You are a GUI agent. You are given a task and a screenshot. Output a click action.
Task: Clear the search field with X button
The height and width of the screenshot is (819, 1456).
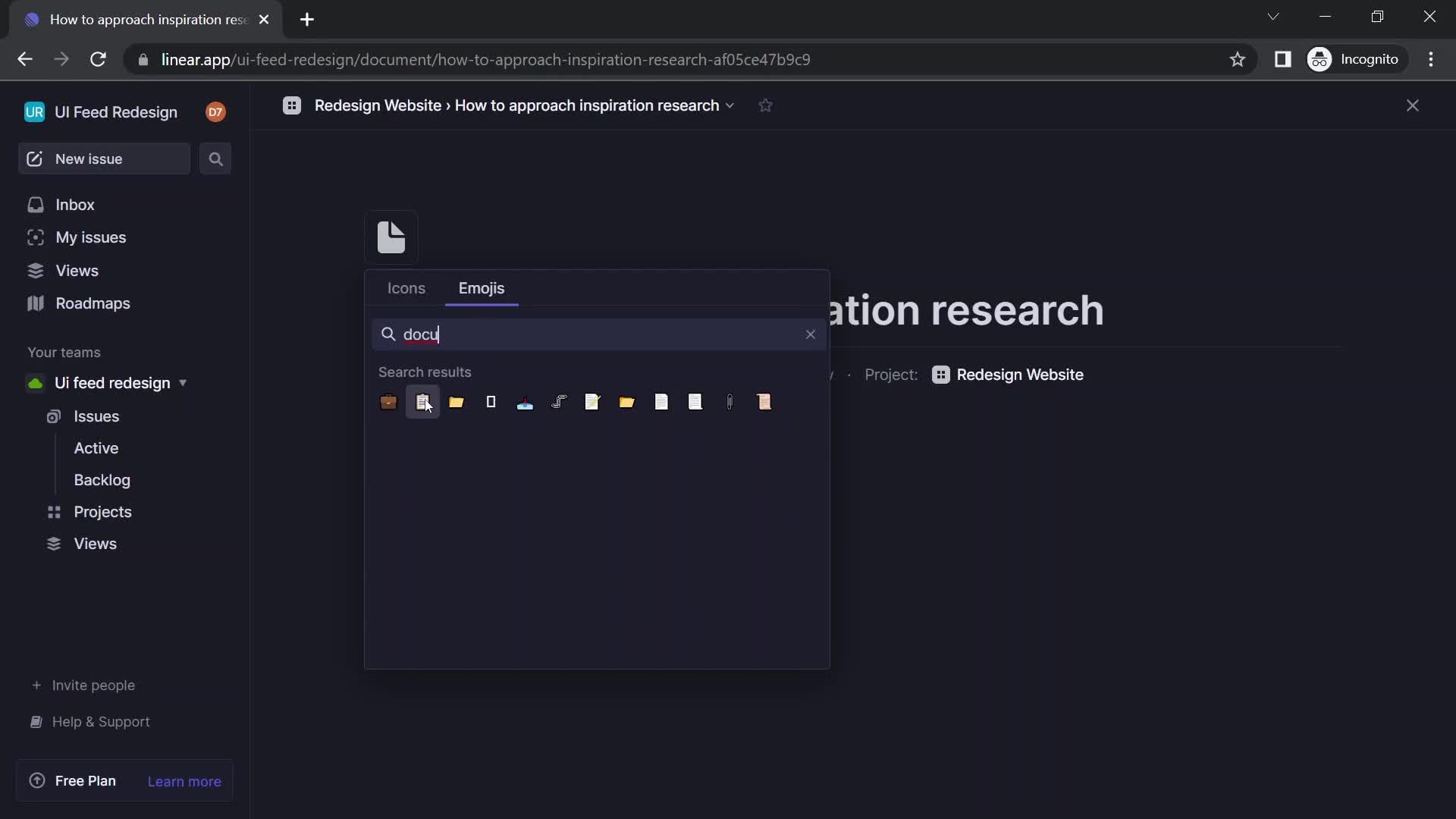(810, 334)
